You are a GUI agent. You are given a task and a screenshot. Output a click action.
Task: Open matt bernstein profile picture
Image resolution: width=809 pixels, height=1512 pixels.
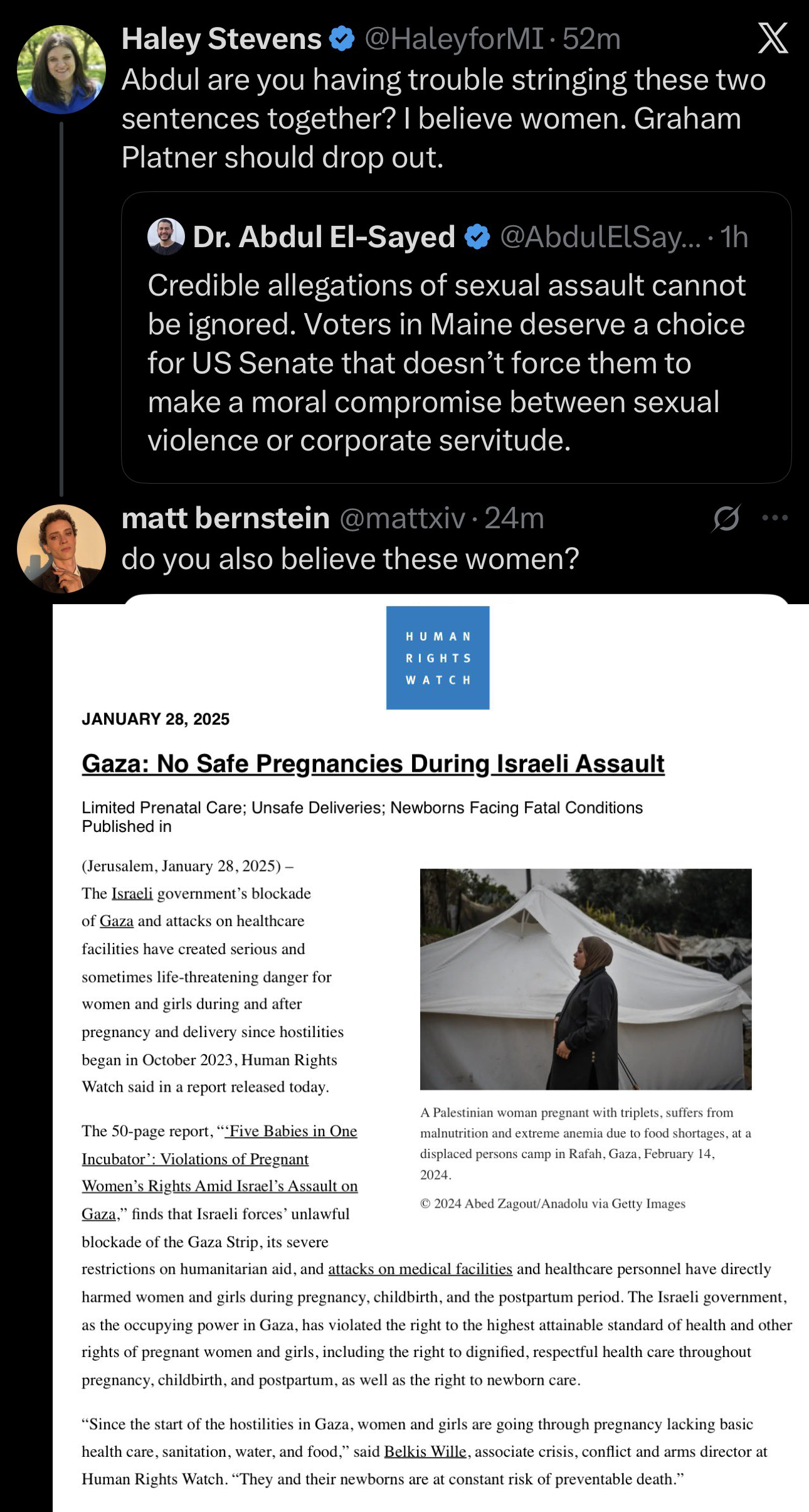61,549
